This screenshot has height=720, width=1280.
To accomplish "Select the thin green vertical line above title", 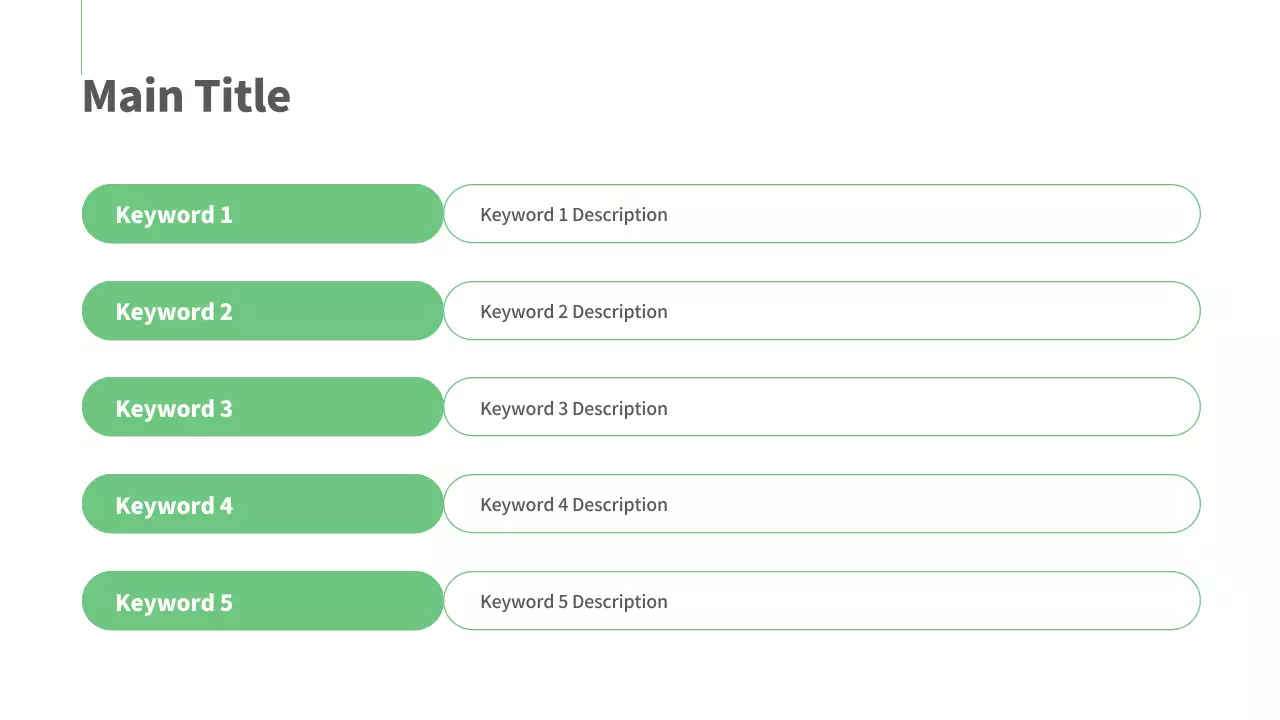I will coord(81,37).
